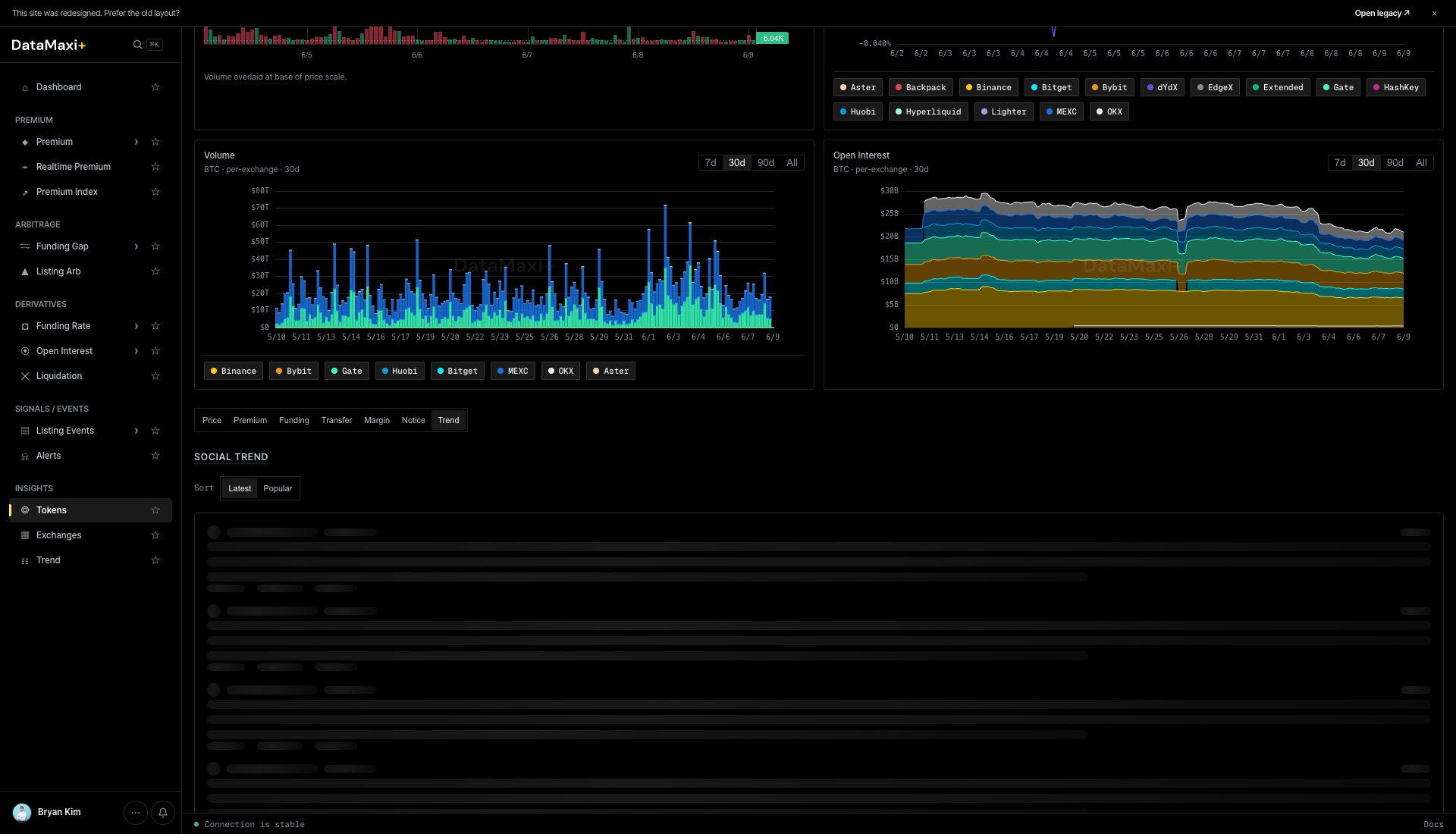Expand the Funding Rate submenu chevron
The image size is (1456, 834).
[136, 326]
